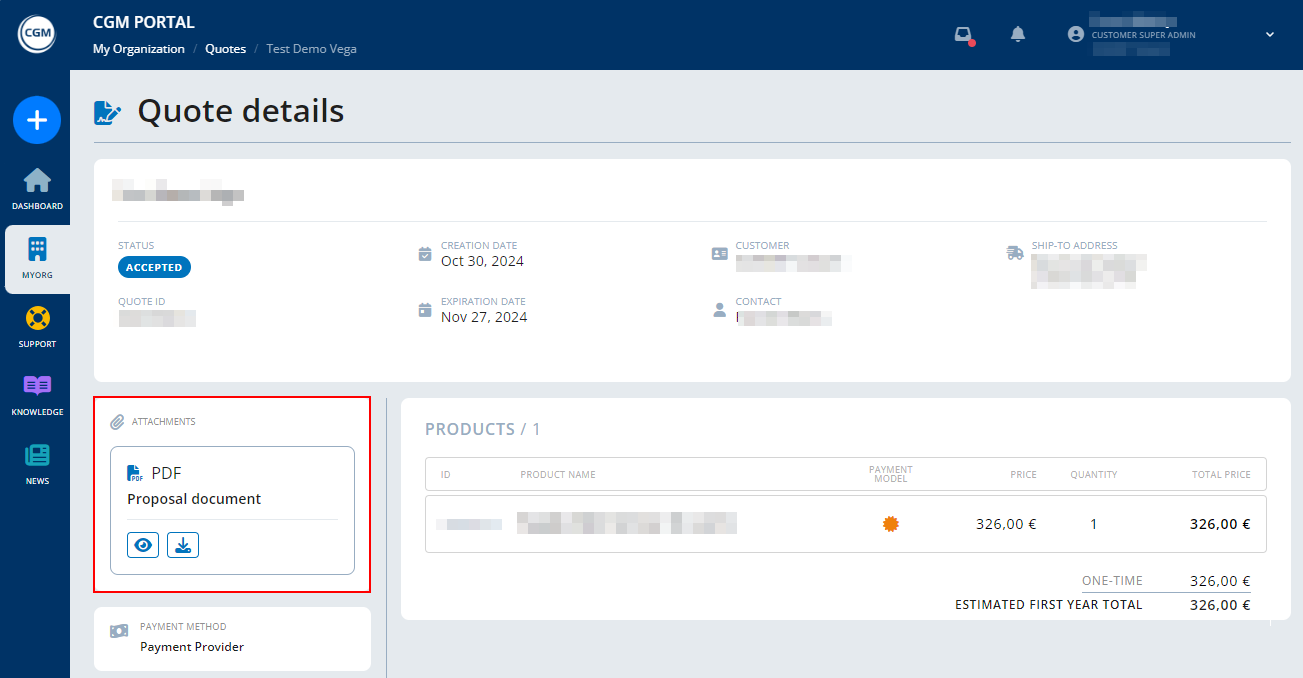Click the ACCEPTED status badge
The width and height of the screenshot is (1303, 678).
click(154, 267)
